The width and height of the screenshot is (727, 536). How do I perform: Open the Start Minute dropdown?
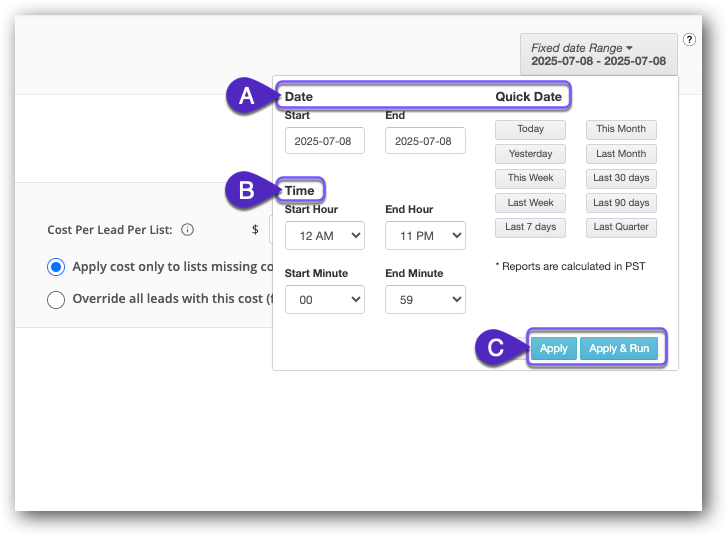[x=324, y=299]
